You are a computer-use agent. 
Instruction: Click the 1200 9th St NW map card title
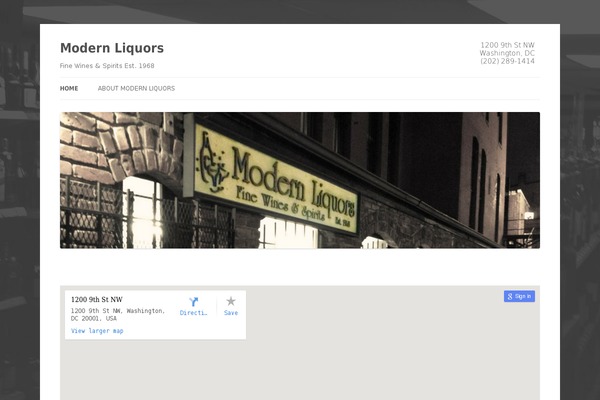pyautogui.click(x=97, y=299)
